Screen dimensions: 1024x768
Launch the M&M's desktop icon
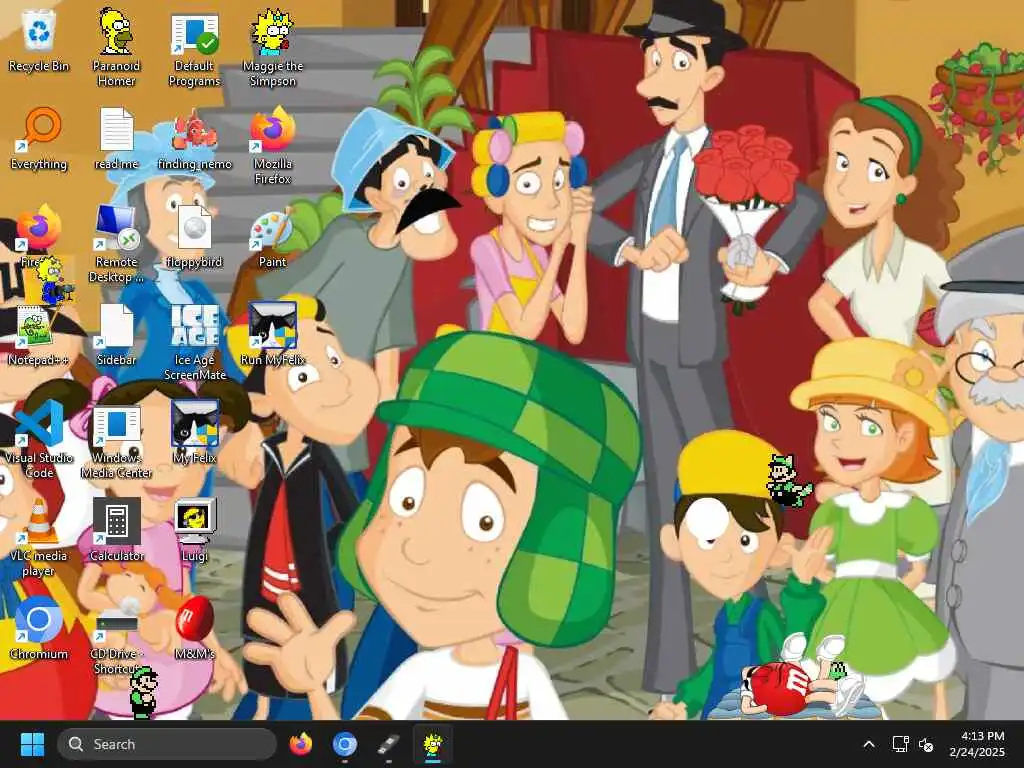coord(195,628)
